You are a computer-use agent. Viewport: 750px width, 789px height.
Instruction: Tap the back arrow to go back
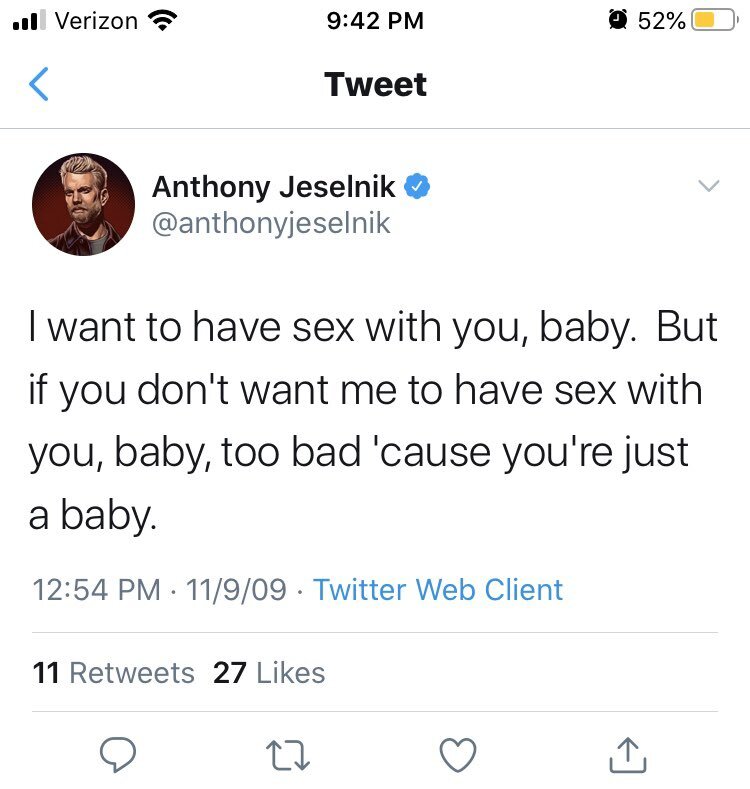point(38,85)
